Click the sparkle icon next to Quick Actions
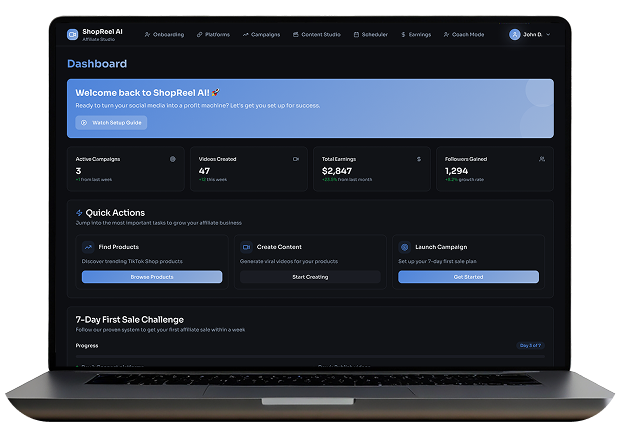621x422 pixels. [x=79, y=213]
